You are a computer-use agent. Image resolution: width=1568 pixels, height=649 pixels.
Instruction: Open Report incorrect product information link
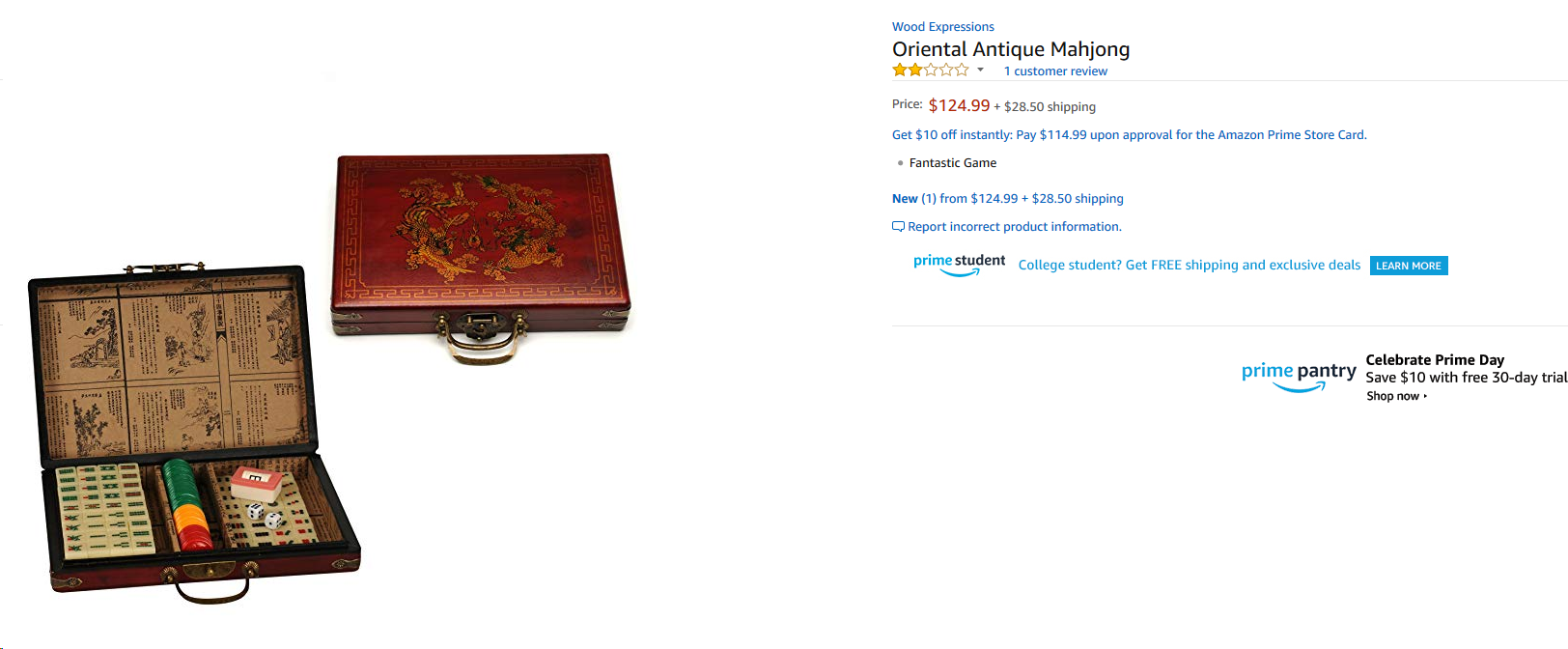point(1015,227)
